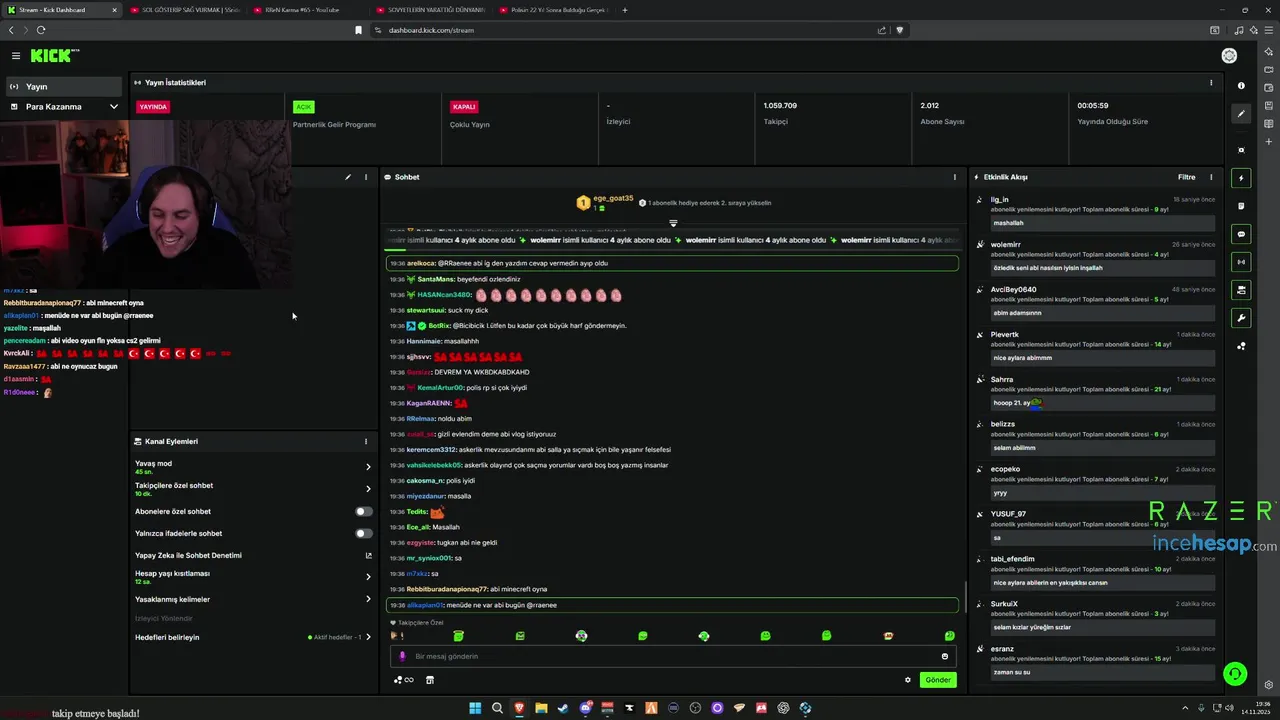Click the bookmark icon in address bar
The width and height of the screenshot is (1280, 720).
358,30
